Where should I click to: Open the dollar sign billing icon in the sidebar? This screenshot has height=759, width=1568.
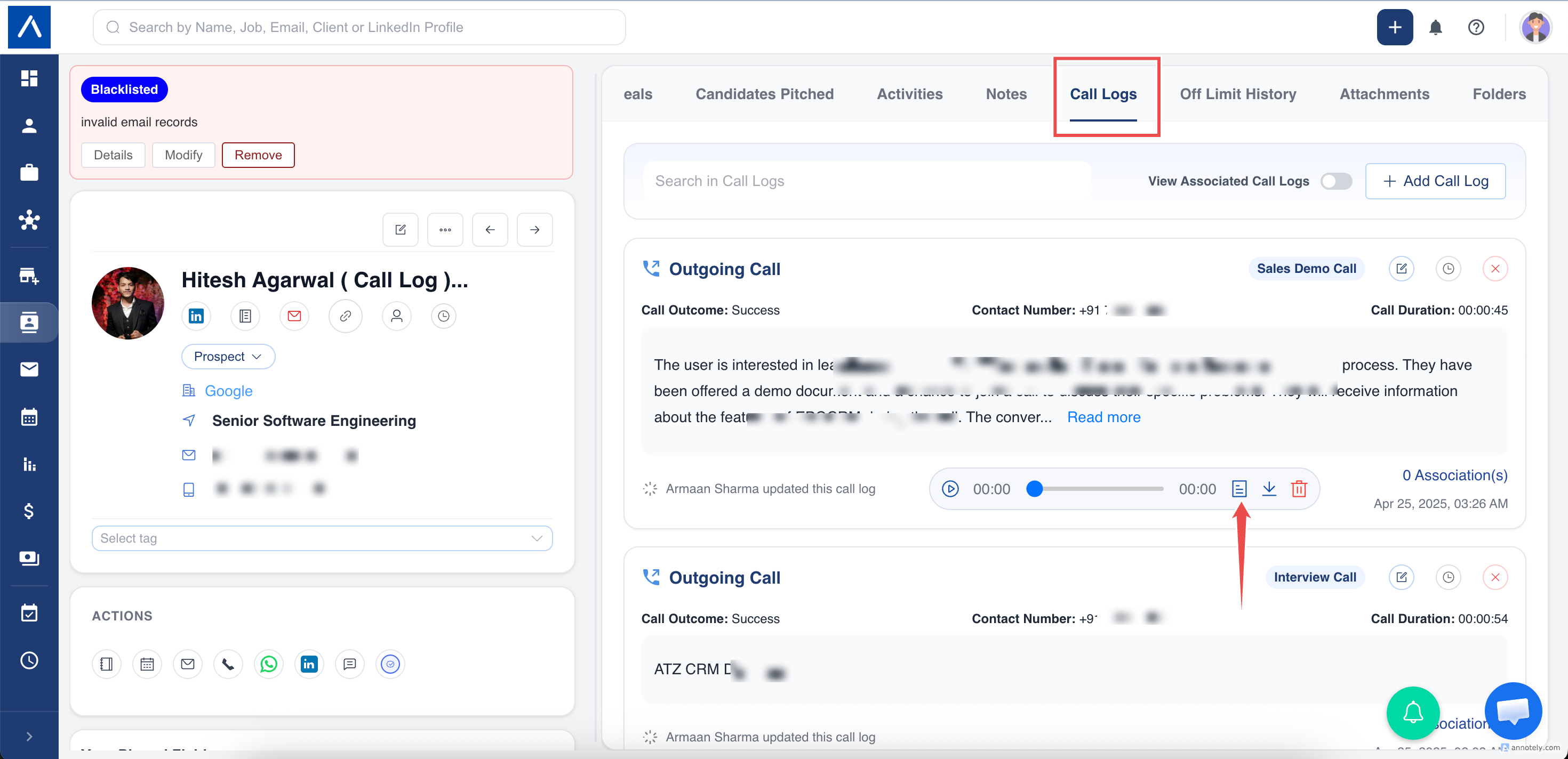click(x=29, y=511)
